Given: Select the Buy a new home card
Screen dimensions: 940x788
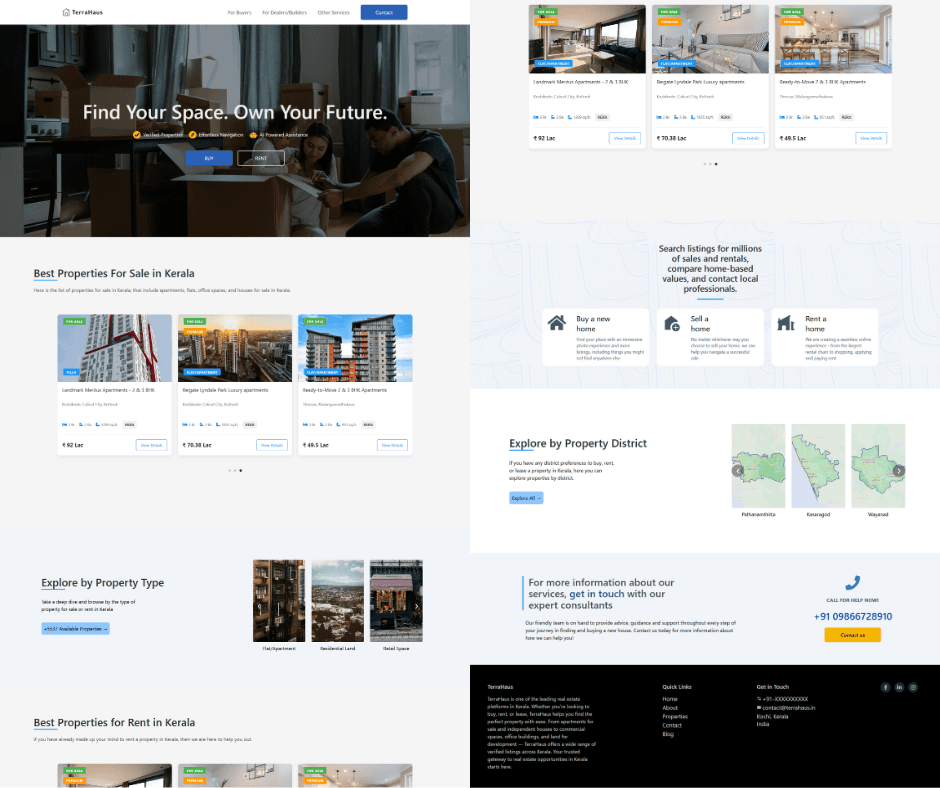Looking at the screenshot, I should click(595, 337).
